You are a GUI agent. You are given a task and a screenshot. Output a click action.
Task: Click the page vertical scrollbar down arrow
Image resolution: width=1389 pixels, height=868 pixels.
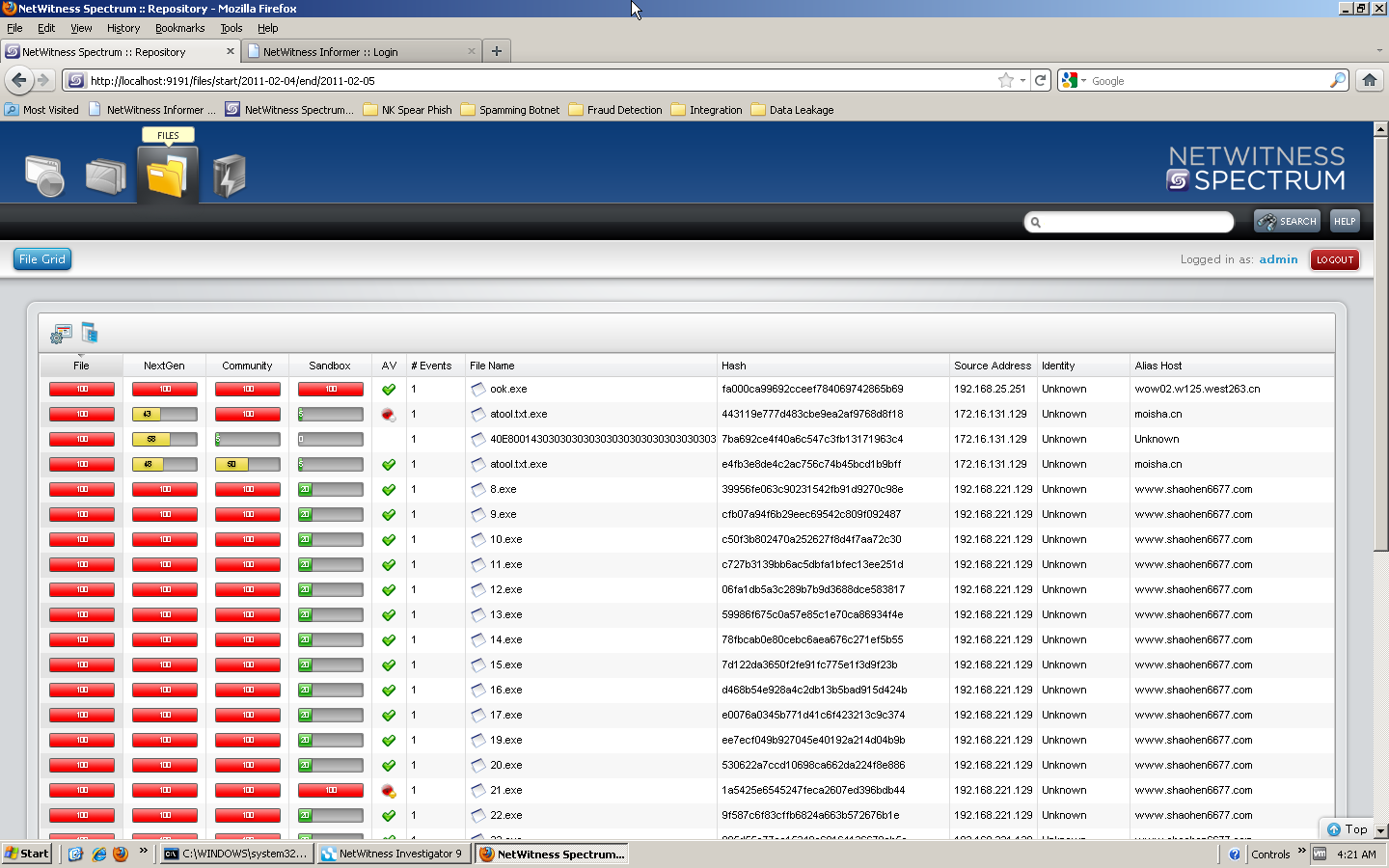[x=1380, y=830]
